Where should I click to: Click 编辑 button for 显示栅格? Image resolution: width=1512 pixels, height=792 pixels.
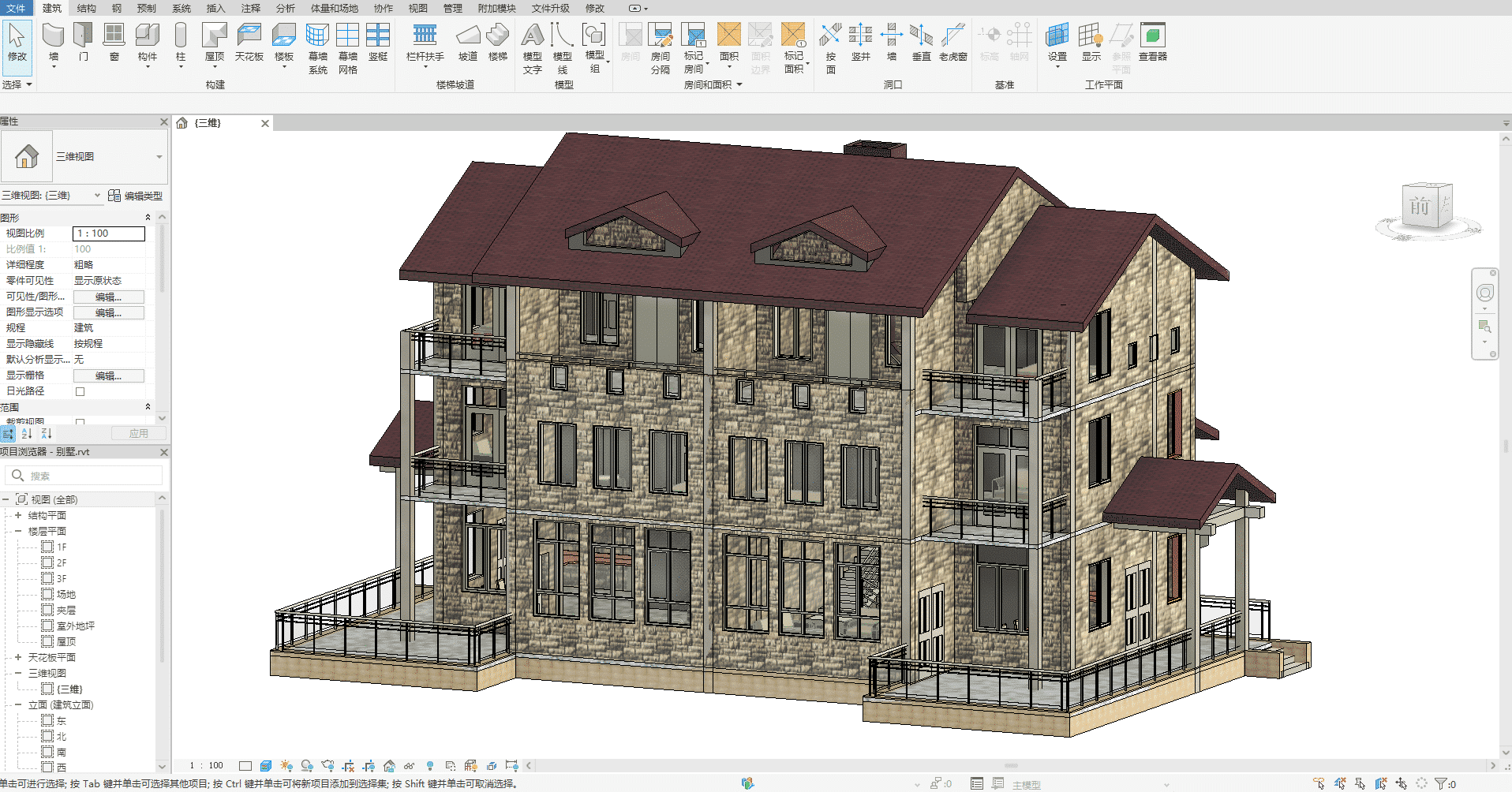(108, 376)
